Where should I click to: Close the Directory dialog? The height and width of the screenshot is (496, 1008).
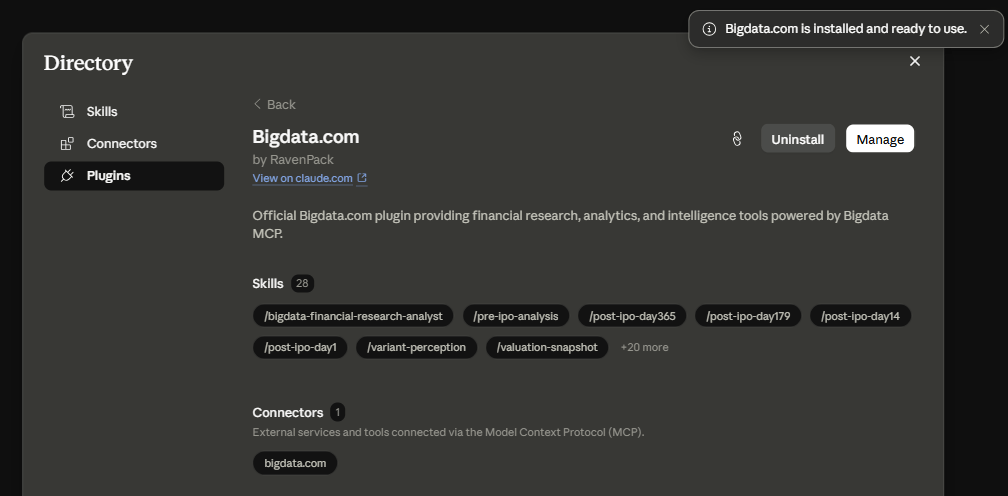[x=915, y=61]
